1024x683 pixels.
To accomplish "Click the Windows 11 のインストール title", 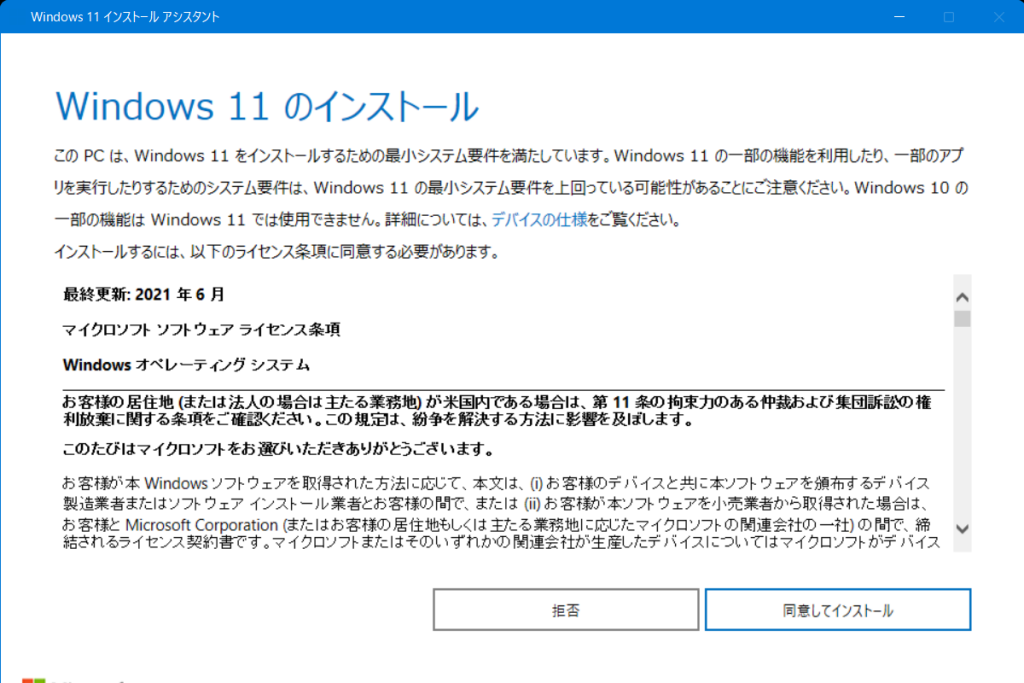I will (x=267, y=106).
